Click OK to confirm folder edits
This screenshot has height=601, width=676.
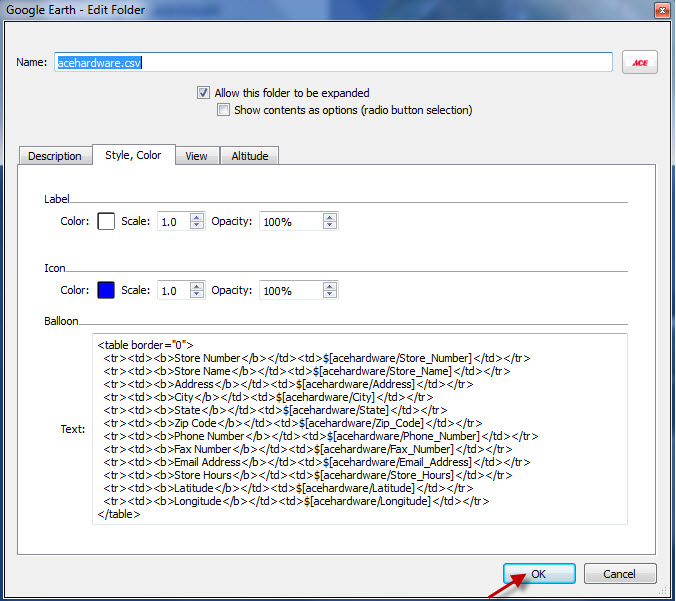[539, 574]
